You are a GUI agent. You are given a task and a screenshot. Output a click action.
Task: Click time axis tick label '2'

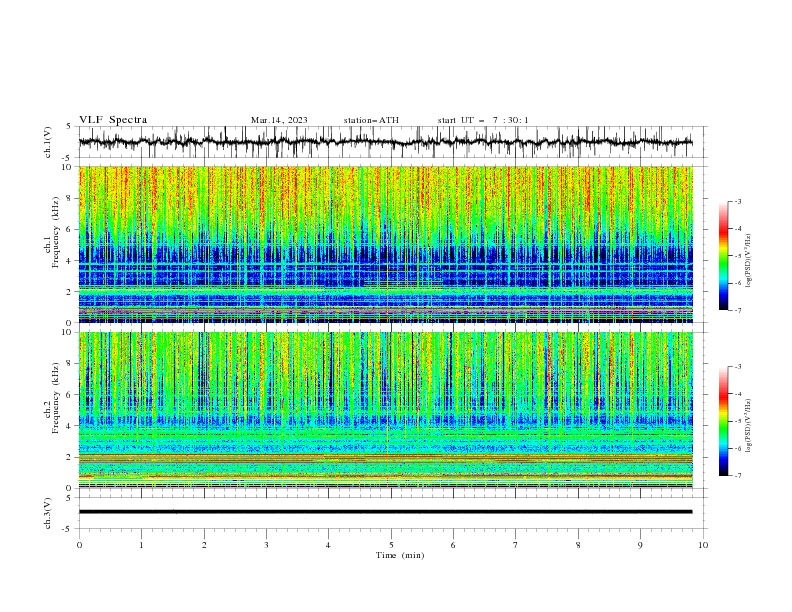tap(204, 545)
